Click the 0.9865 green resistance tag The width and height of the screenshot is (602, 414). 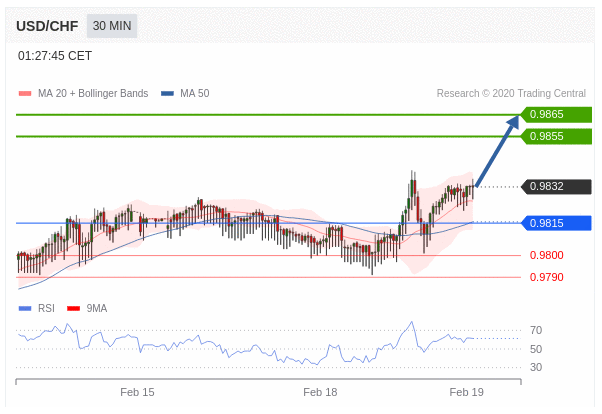[x=556, y=114]
